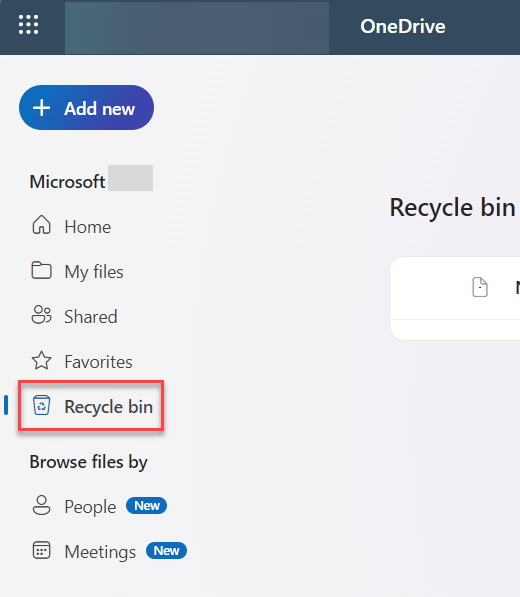Click the Shared people icon
This screenshot has height=597, width=520.
pyautogui.click(x=41, y=314)
